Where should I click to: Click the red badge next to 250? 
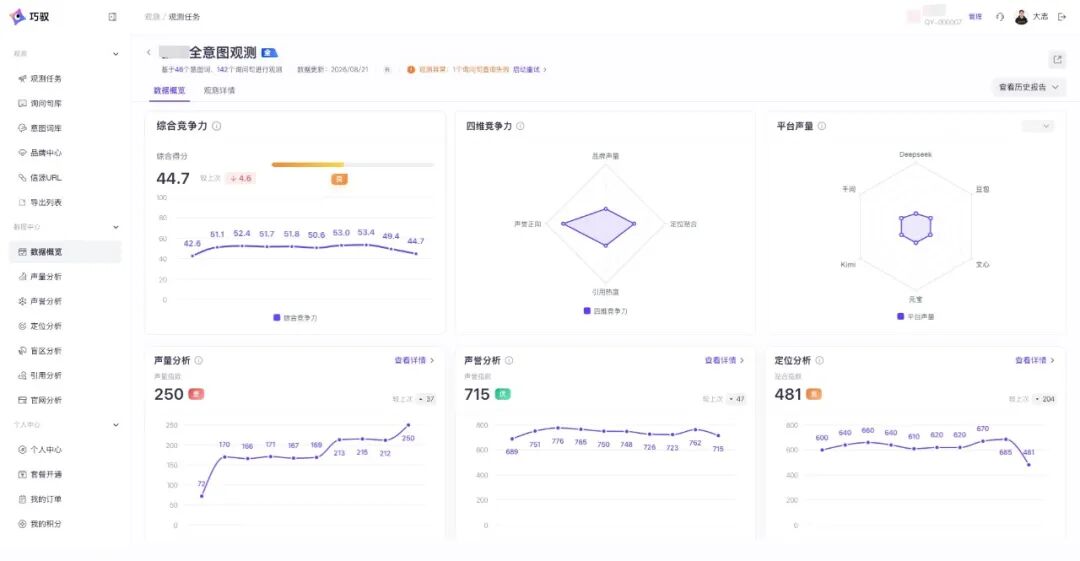coord(196,394)
